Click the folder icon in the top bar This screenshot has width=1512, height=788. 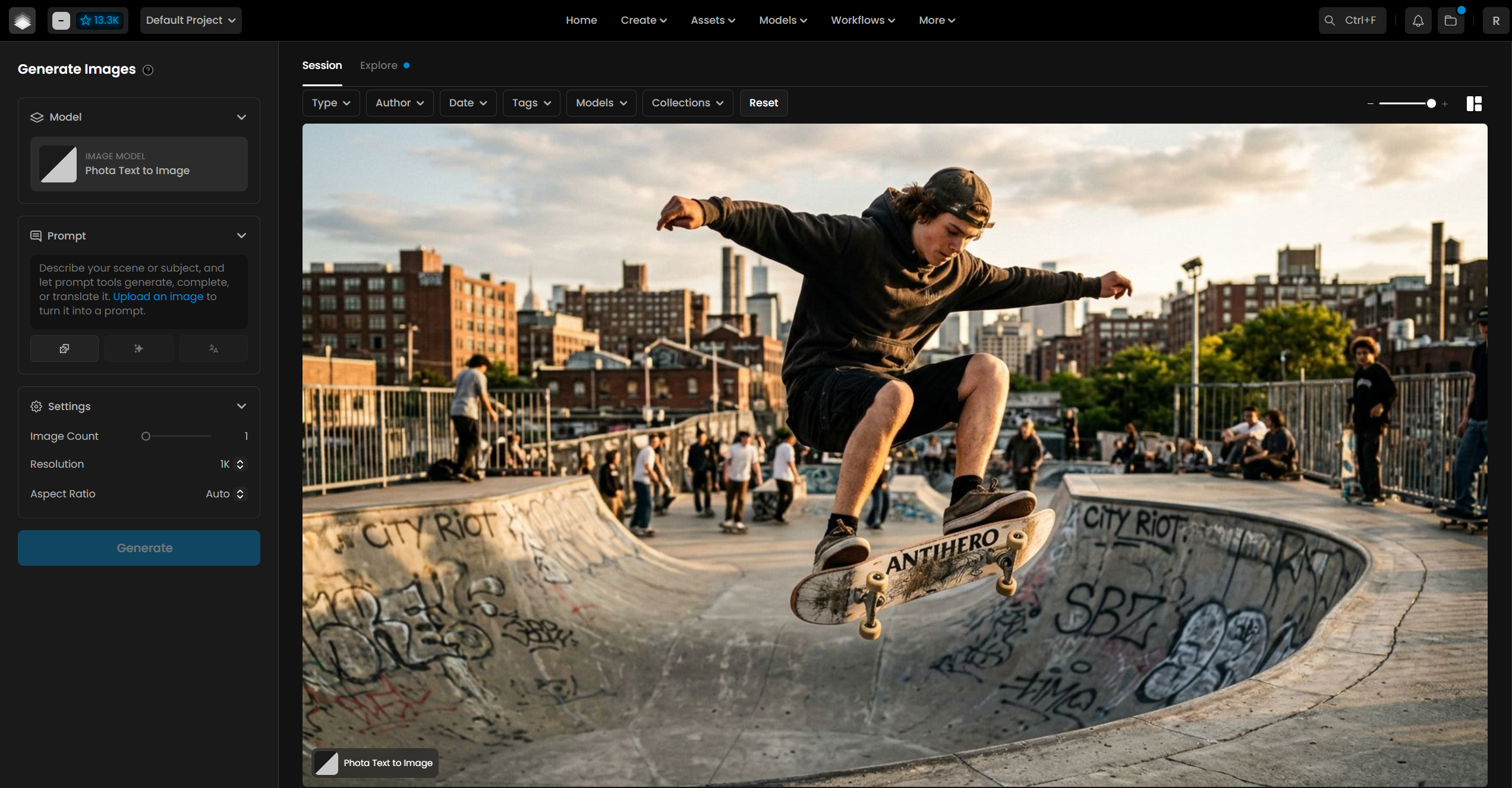pyautogui.click(x=1451, y=21)
